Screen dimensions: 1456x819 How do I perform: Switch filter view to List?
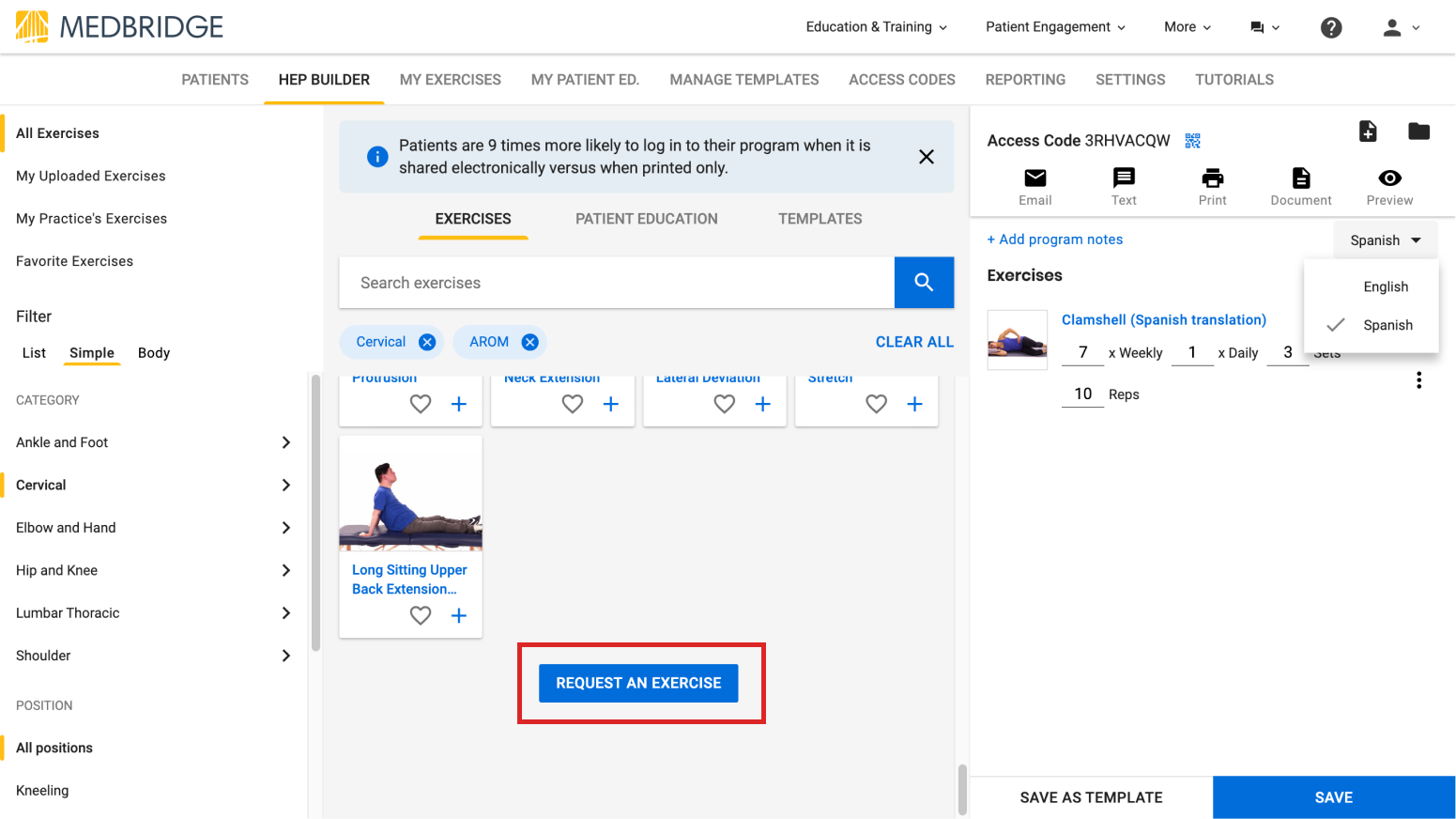coord(34,353)
